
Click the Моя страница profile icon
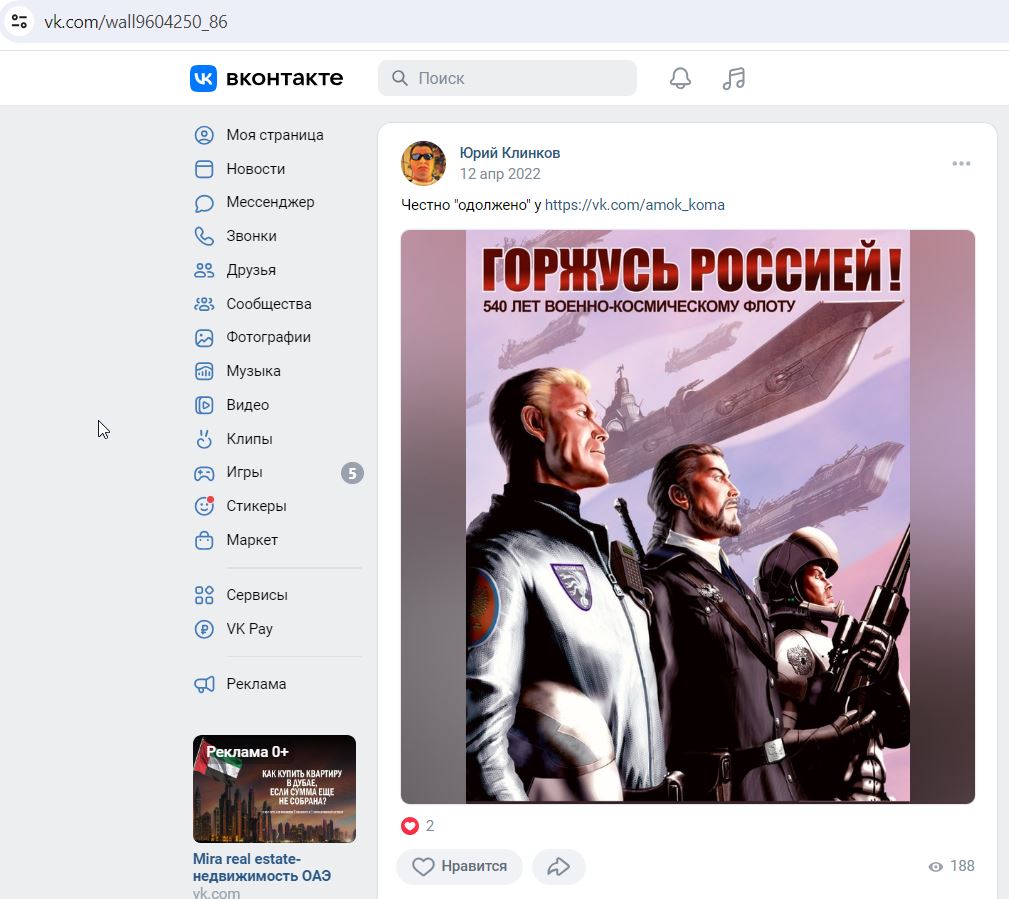204,135
